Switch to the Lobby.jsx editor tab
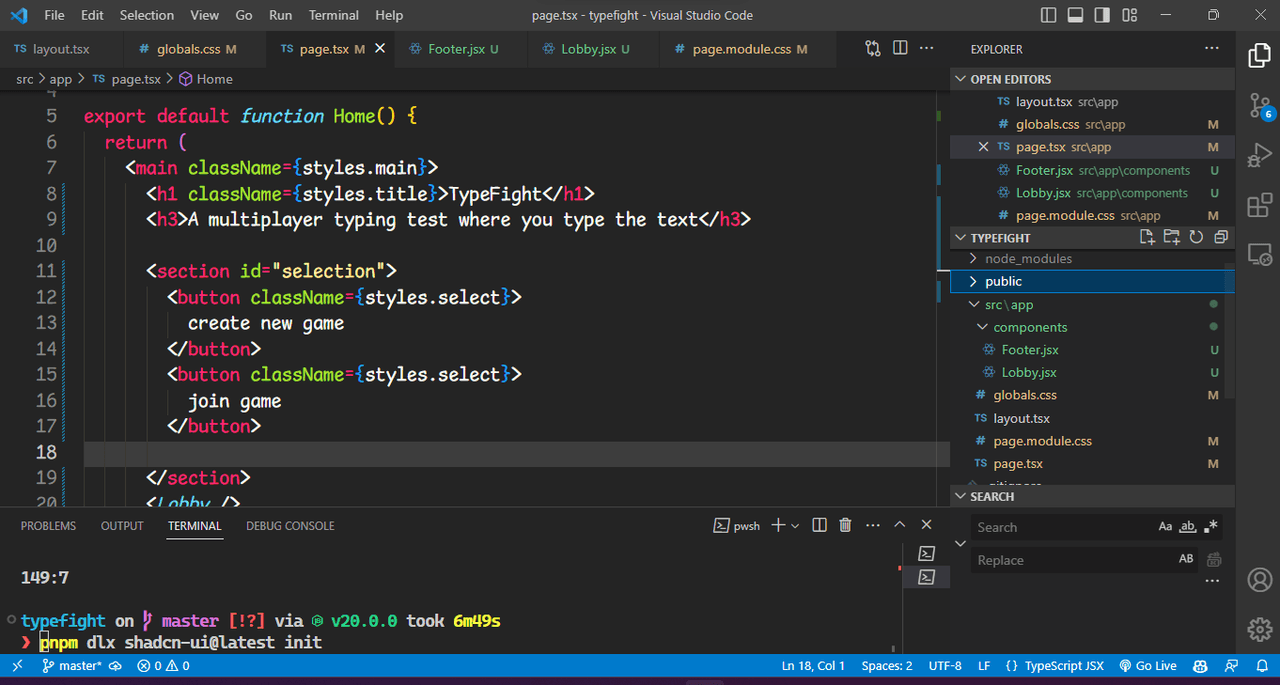This screenshot has width=1280, height=685. pos(588,48)
